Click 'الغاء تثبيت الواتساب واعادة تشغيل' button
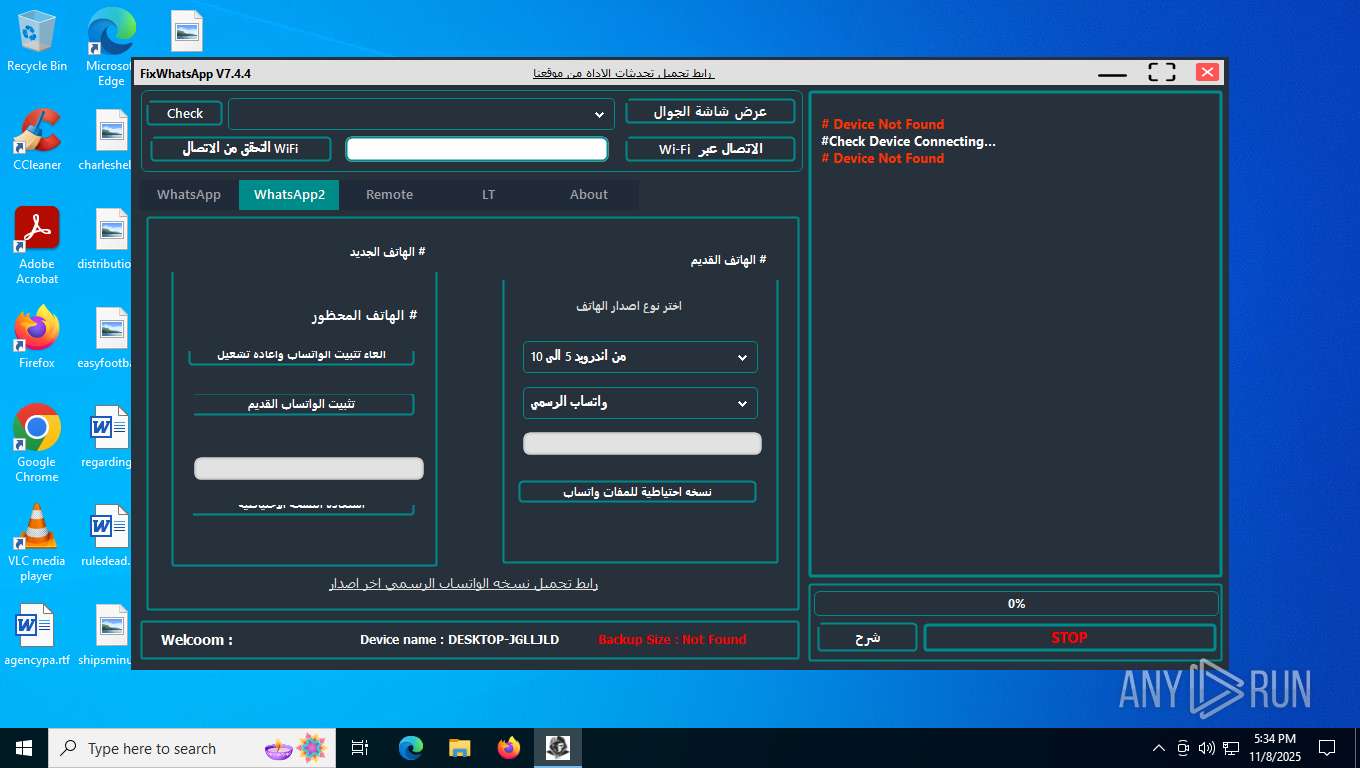 tap(302, 356)
